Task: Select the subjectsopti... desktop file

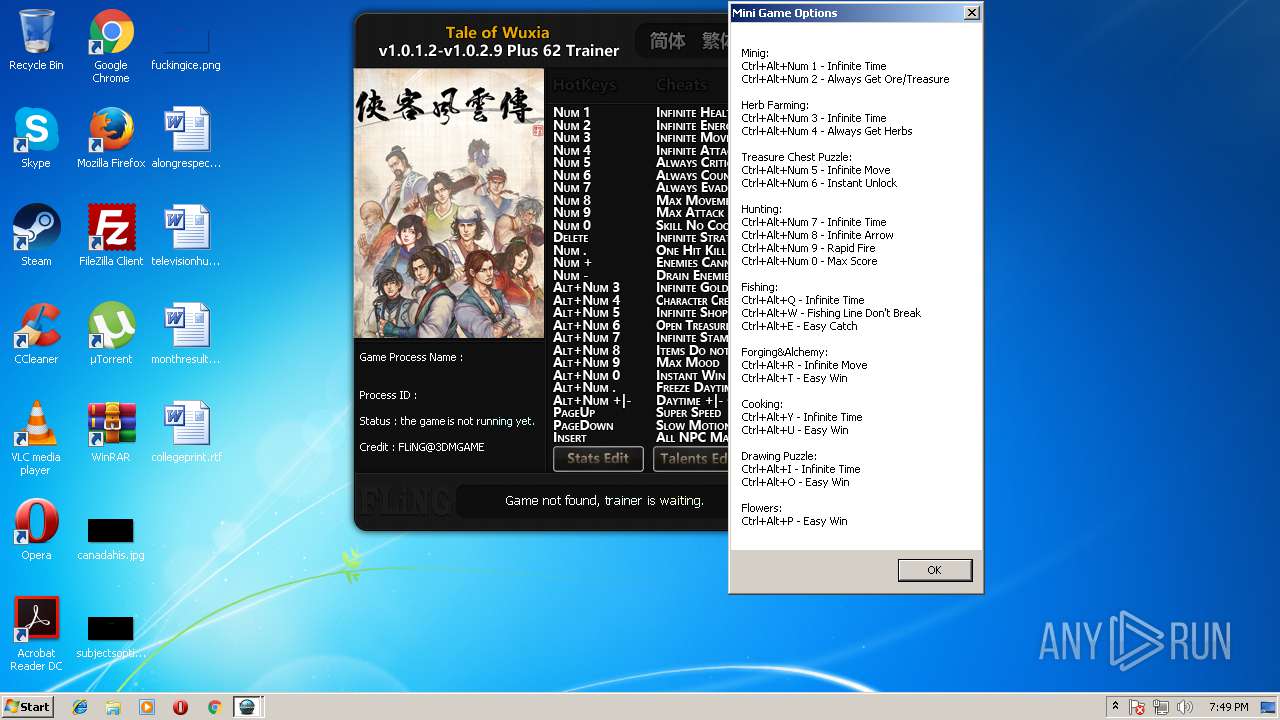Action: 111,636
